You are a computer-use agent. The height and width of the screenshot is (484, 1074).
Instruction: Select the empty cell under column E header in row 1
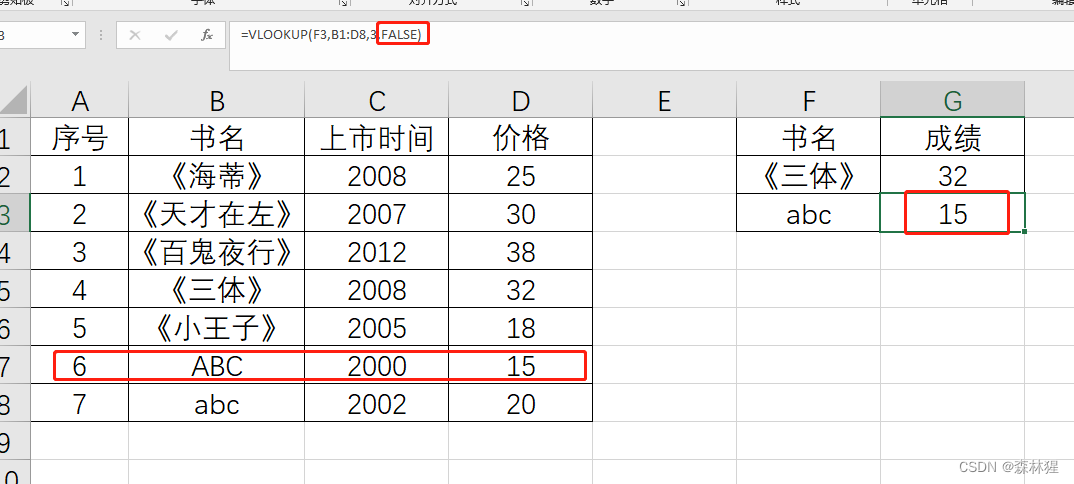[x=664, y=137]
